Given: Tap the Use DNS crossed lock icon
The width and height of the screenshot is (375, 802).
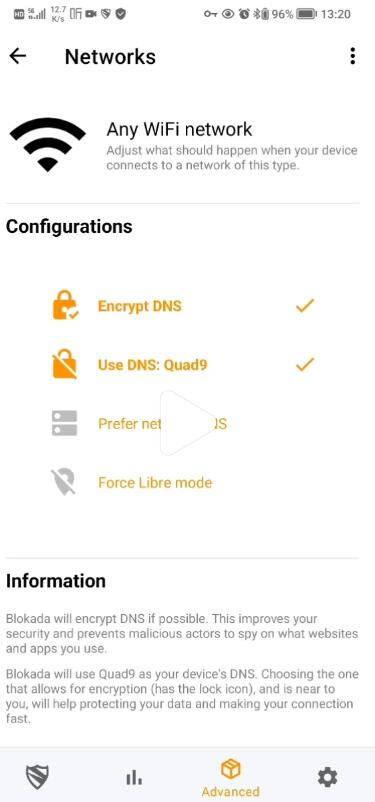Looking at the screenshot, I should click(x=65, y=364).
